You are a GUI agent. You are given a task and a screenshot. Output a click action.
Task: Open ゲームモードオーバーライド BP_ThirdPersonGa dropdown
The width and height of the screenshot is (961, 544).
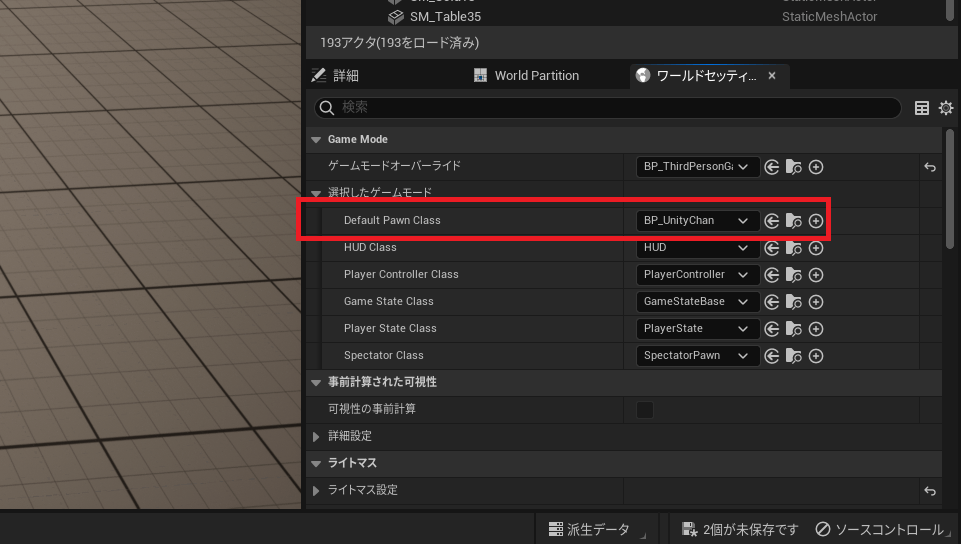pyautogui.click(x=697, y=167)
